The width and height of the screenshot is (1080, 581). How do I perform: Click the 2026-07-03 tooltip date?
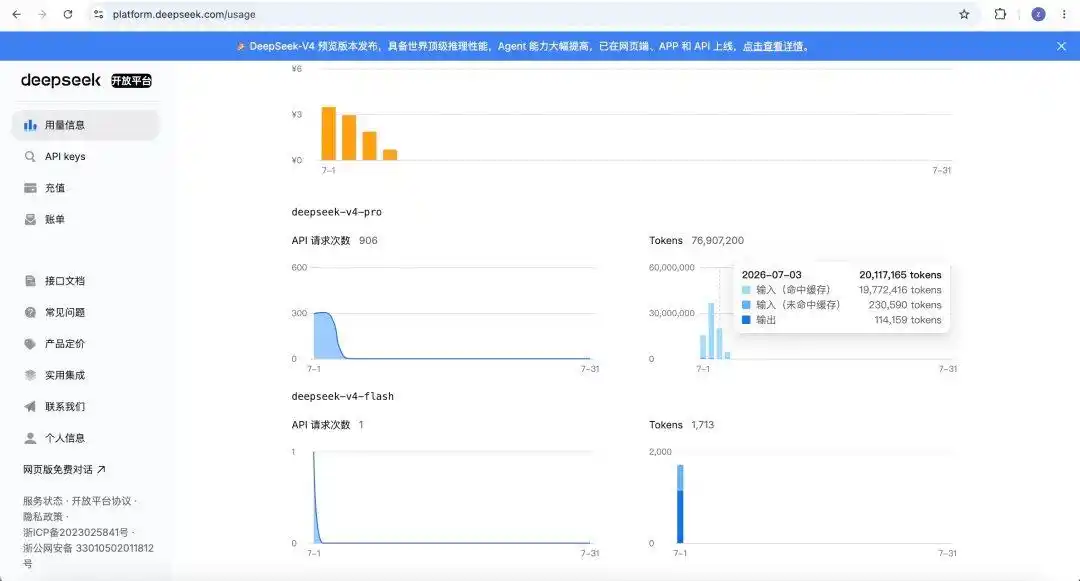click(x=771, y=275)
